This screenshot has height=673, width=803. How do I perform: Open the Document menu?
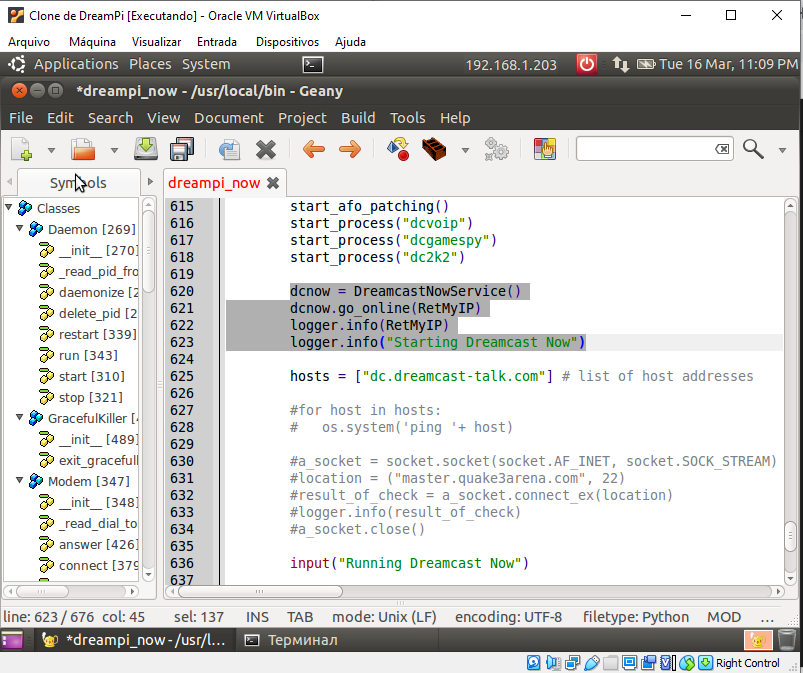click(x=229, y=118)
